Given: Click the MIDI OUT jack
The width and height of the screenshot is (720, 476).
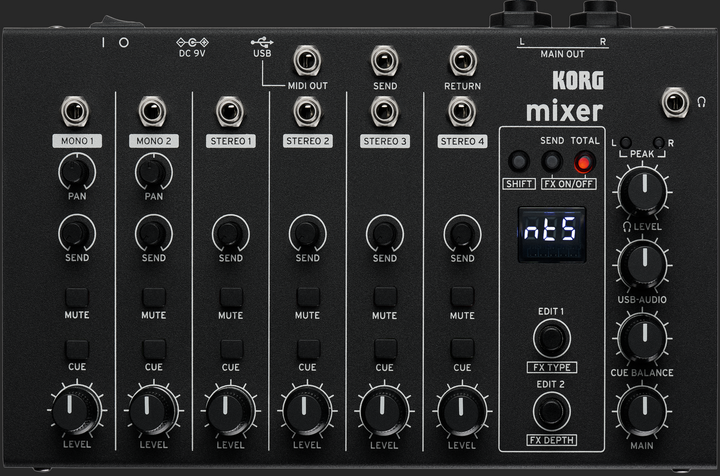Looking at the screenshot, I should click(x=307, y=60).
